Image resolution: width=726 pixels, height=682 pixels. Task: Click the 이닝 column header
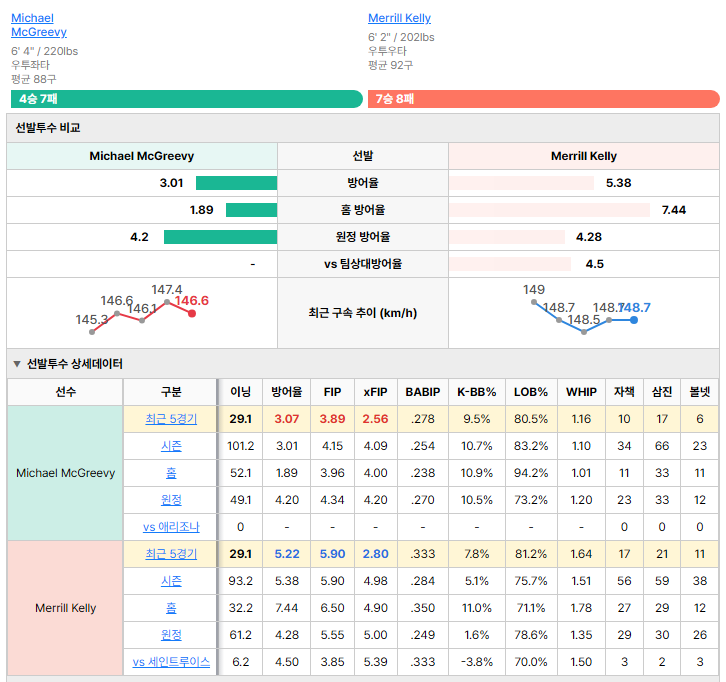click(240, 392)
